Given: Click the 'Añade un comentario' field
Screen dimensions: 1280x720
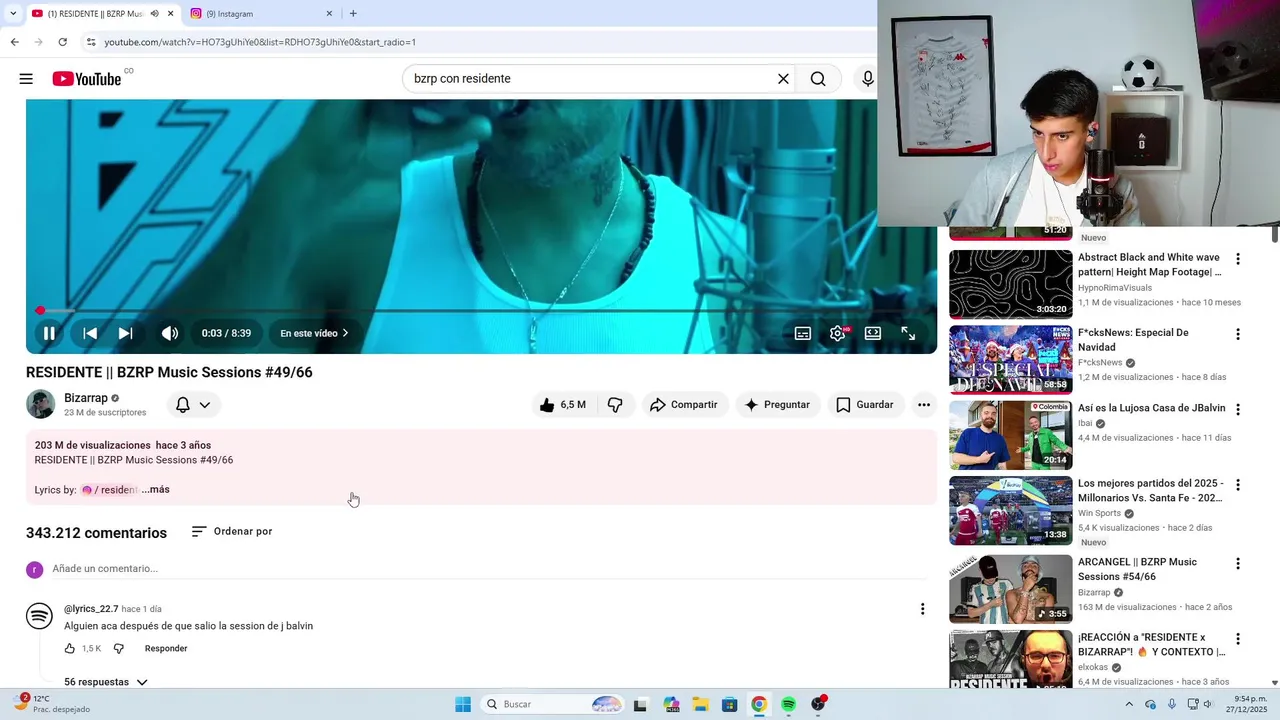Looking at the screenshot, I should pos(489,569).
